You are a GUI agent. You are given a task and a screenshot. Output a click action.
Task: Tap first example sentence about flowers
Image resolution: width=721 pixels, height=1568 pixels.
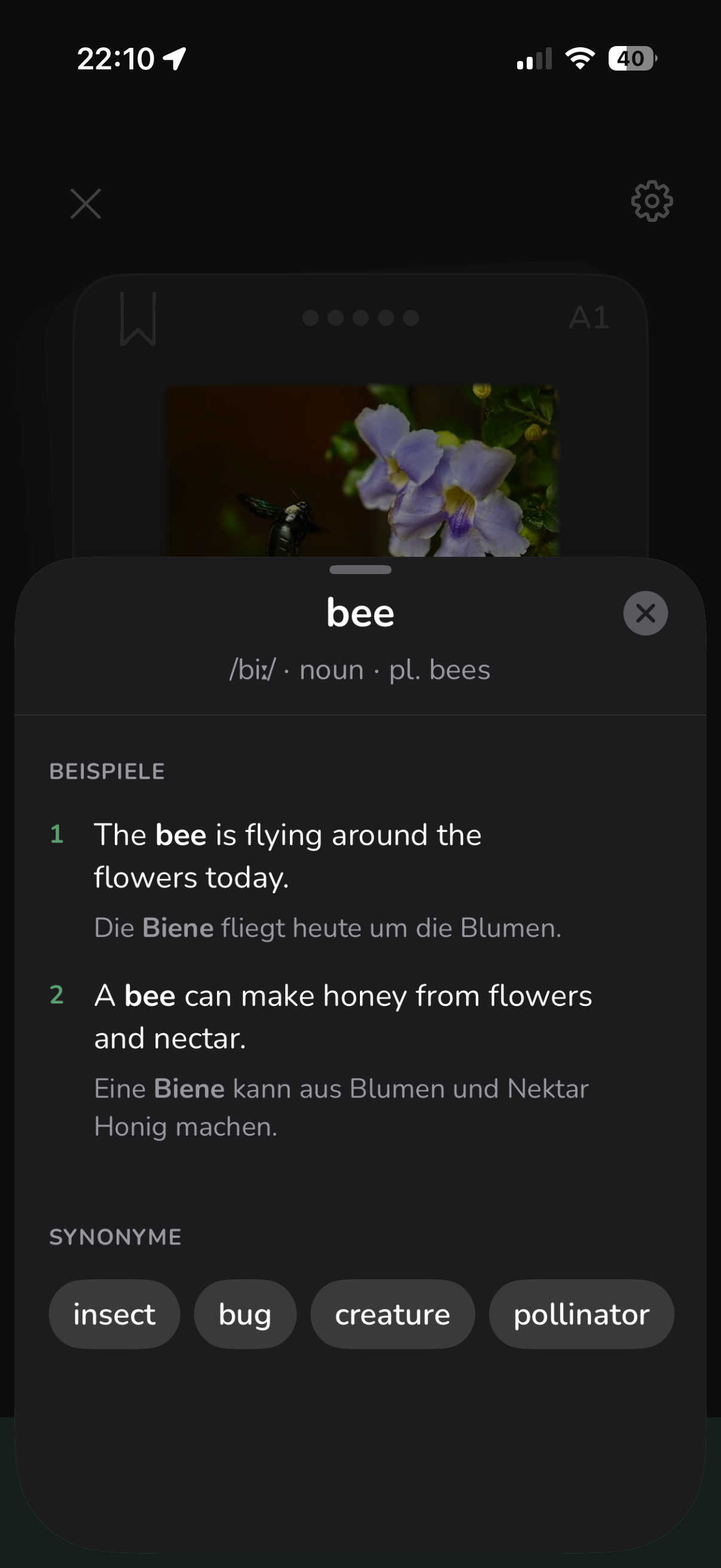point(287,855)
